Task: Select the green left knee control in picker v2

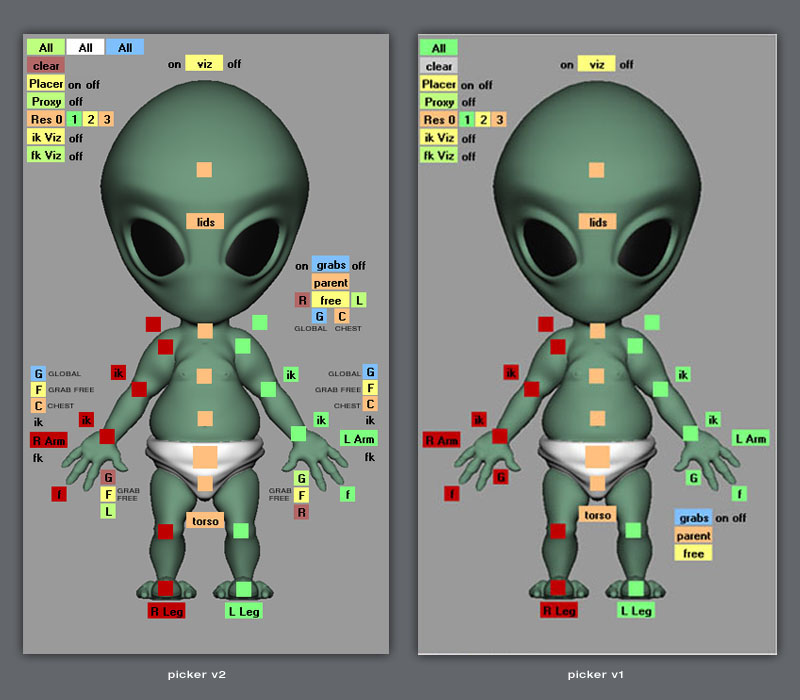Action: tap(241, 530)
